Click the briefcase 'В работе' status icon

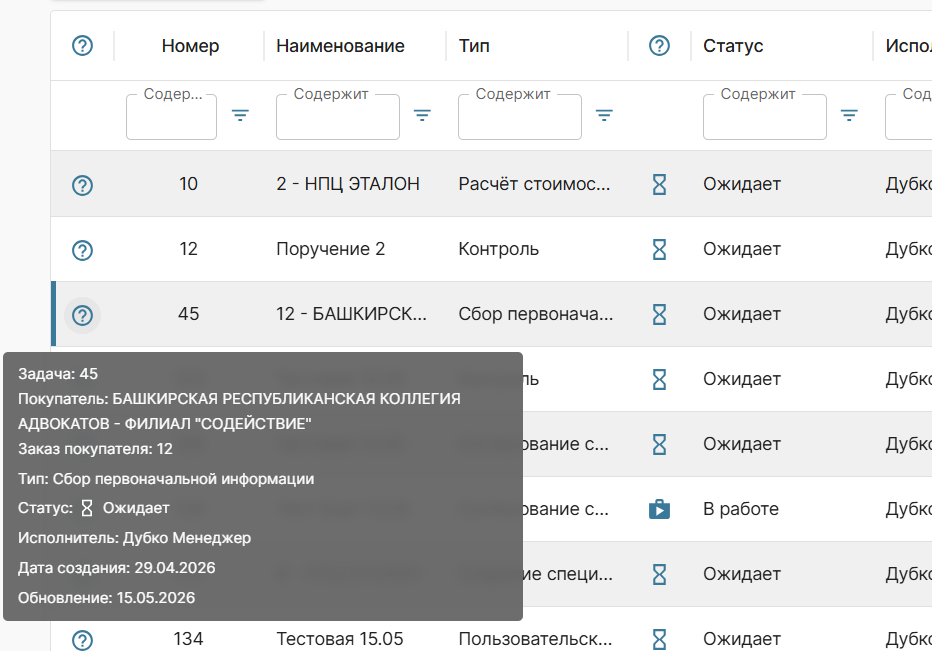point(659,510)
